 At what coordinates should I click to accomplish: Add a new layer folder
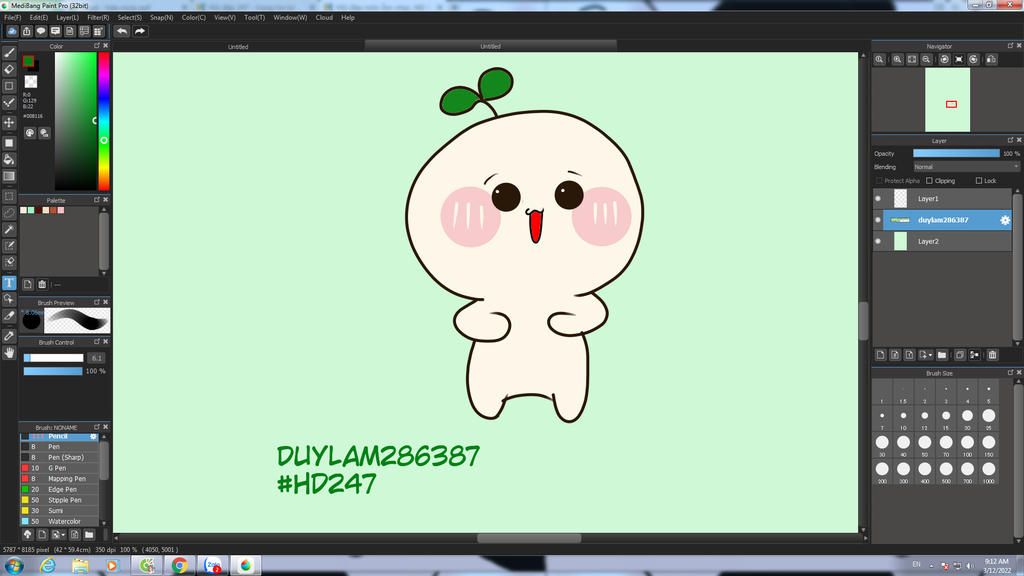(942, 355)
